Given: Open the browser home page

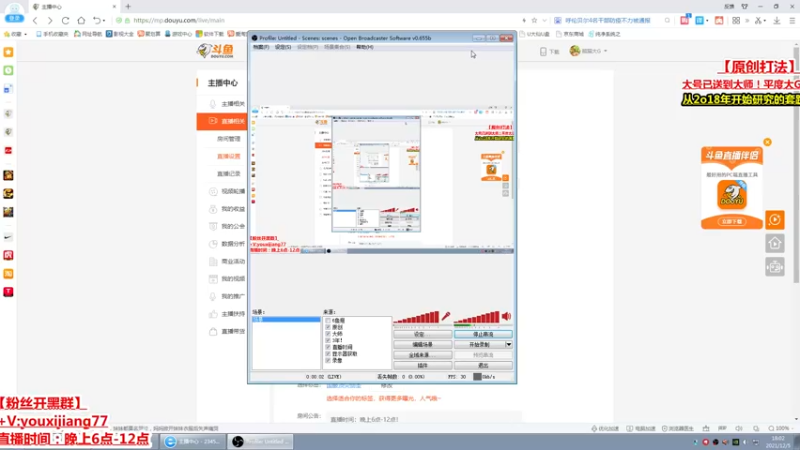Looking at the screenshot, I should pos(81,20).
